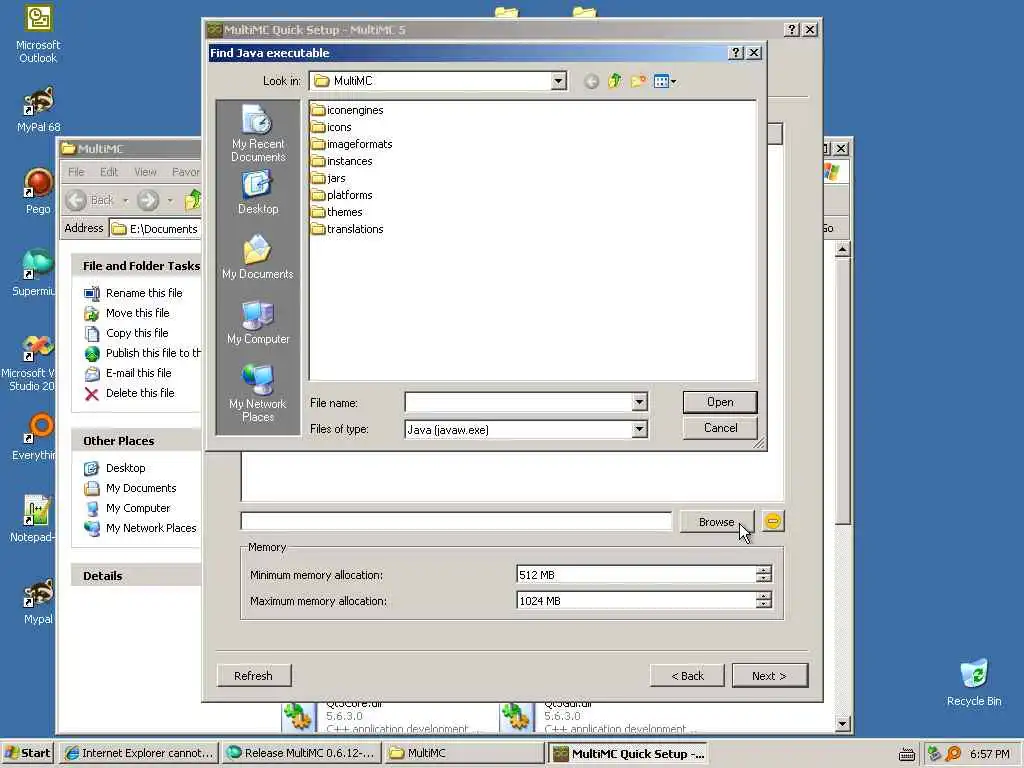Click My Network Places under Other Places

[x=151, y=528]
